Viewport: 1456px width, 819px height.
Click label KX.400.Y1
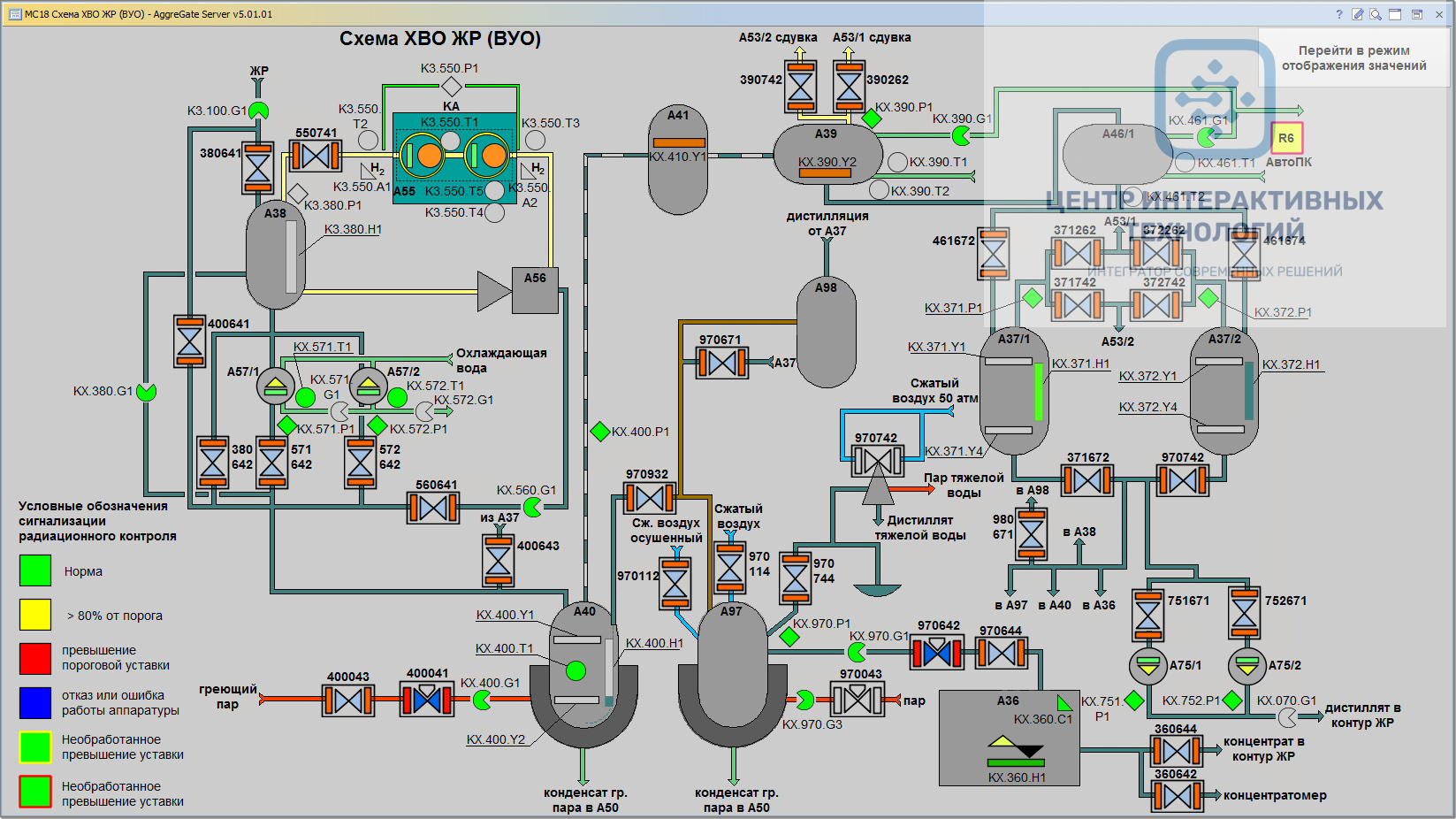tap(506, 615)
